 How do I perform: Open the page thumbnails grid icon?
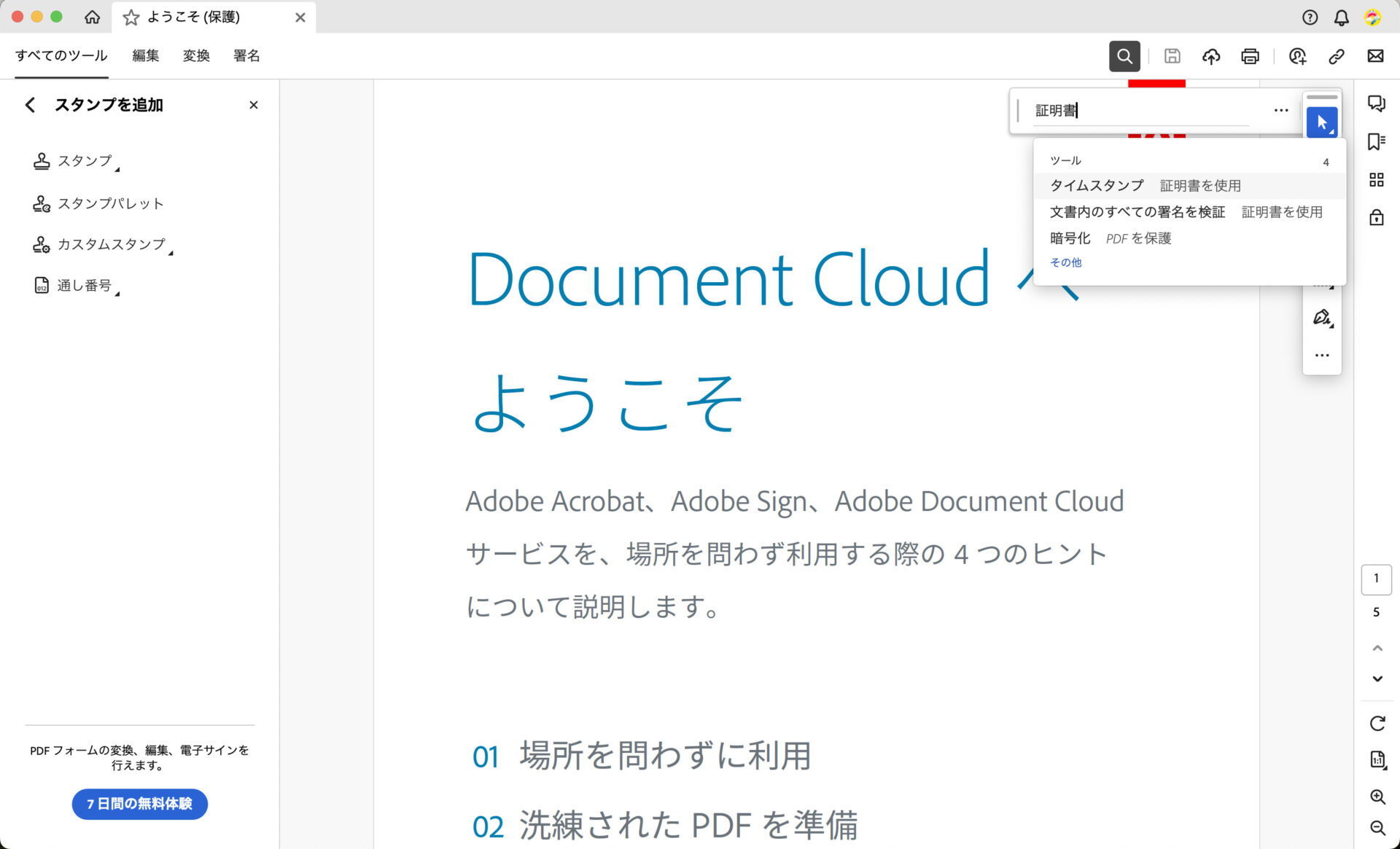pos(1376,180)
